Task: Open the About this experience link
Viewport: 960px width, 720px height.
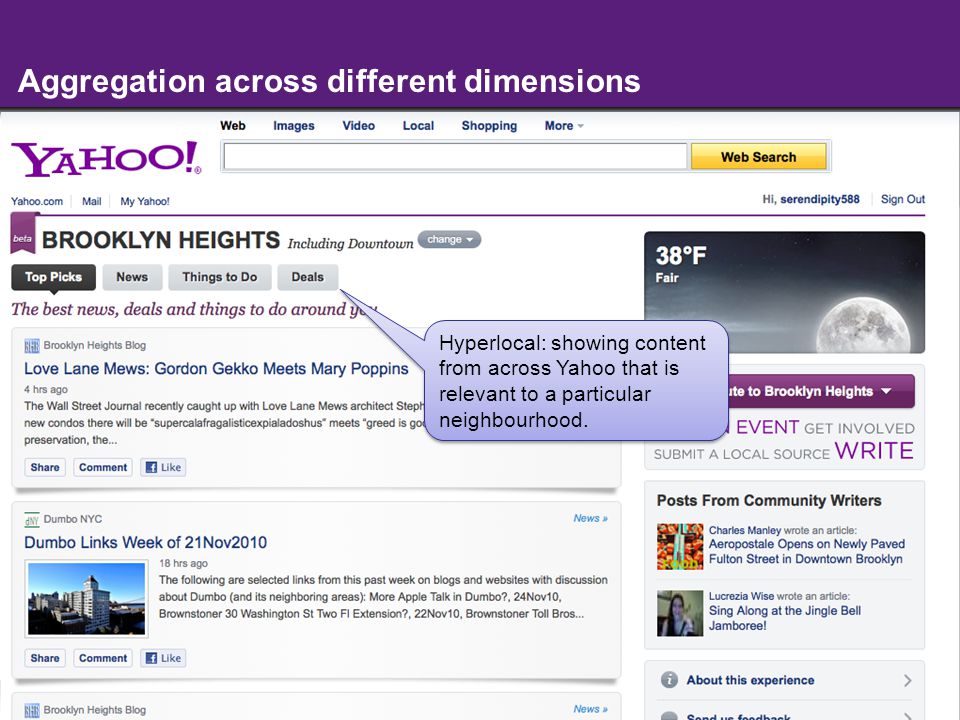Action: 750,680
